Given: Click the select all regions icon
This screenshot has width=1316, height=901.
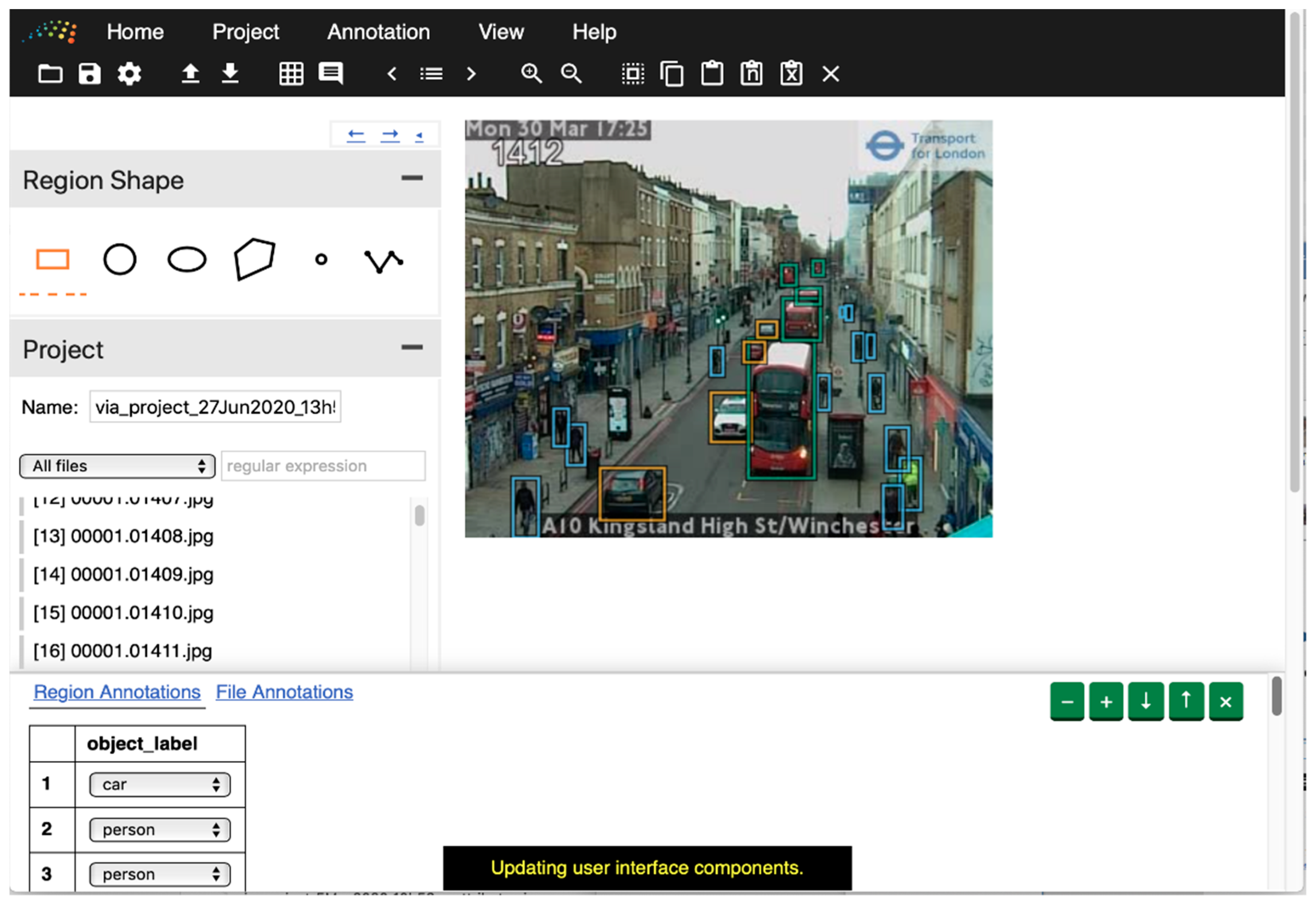Looking at the screenshot, I should coord(632,74).
